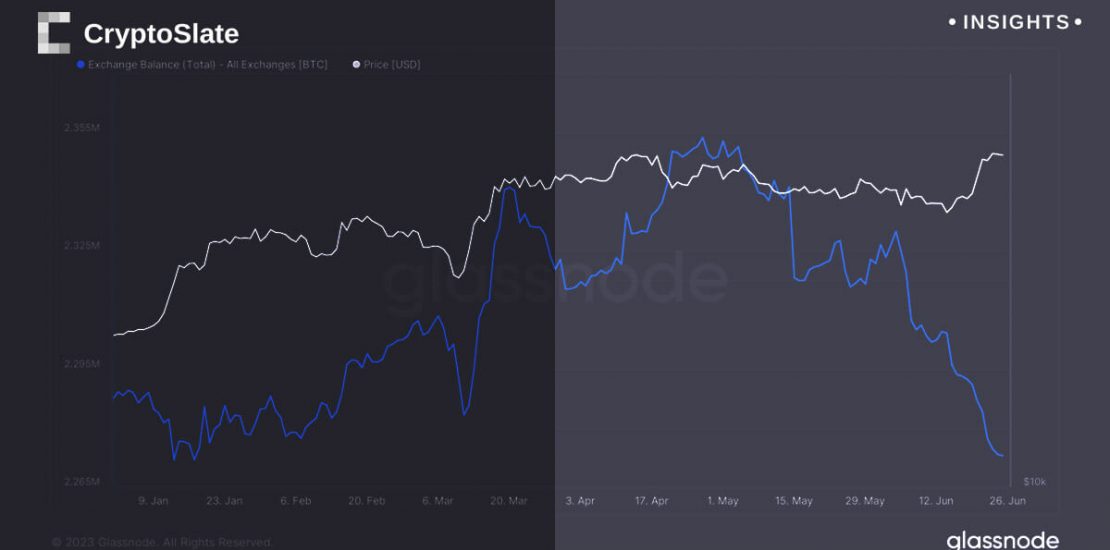Click the 1. May date marker

click(722, 500)
